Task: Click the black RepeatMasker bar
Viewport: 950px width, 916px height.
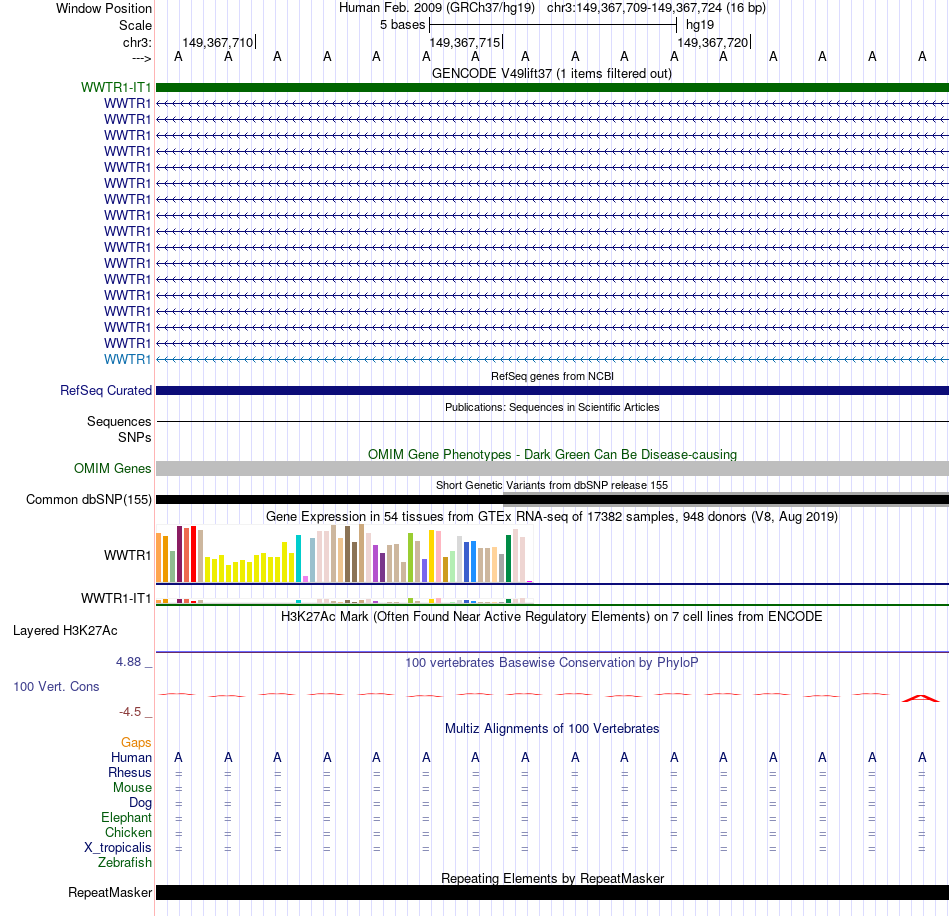Action: coord(552,892)
